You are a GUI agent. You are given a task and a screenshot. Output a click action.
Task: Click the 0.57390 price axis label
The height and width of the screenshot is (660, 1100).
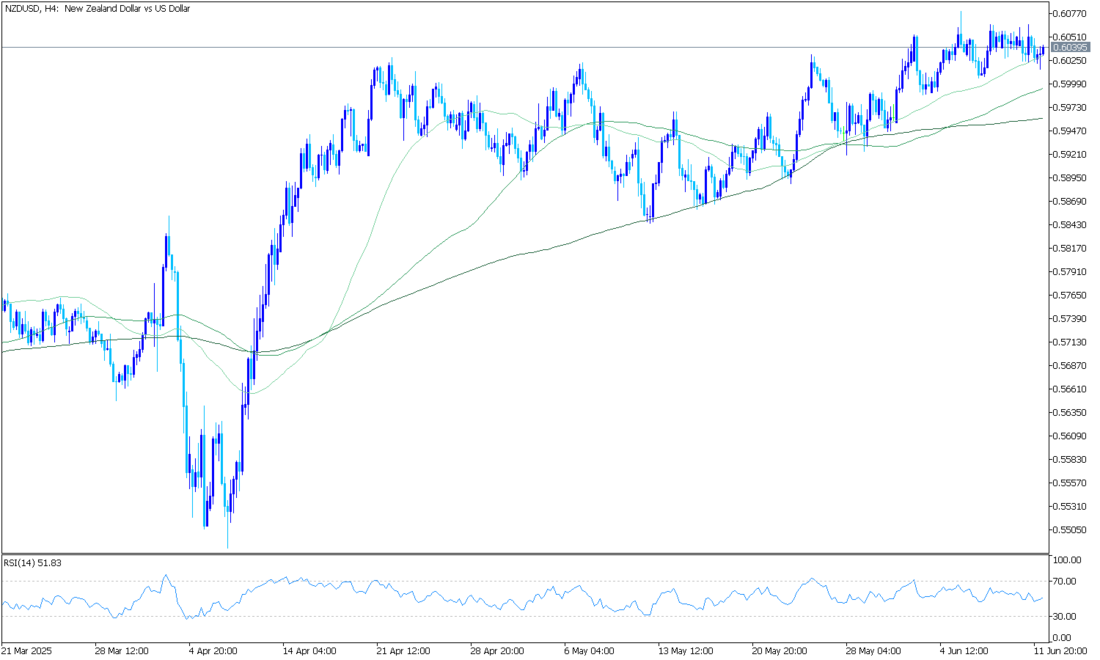1070,319
